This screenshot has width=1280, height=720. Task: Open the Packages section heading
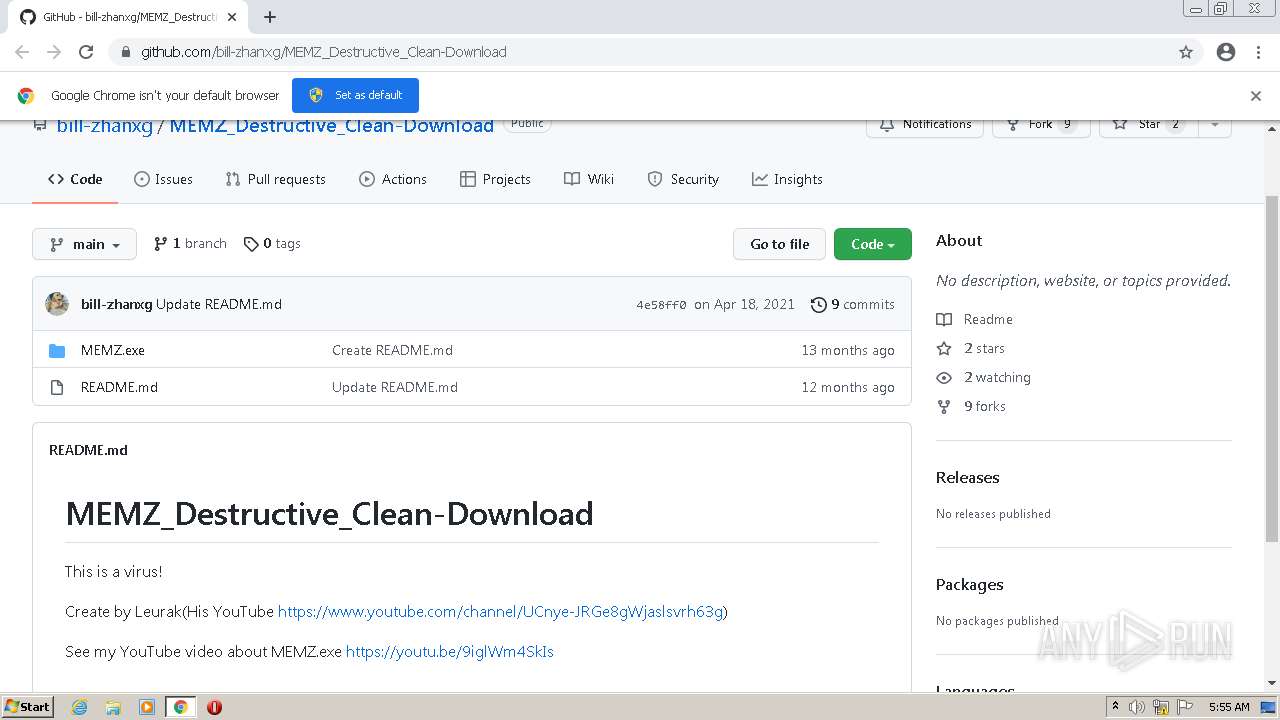(970, 585)
